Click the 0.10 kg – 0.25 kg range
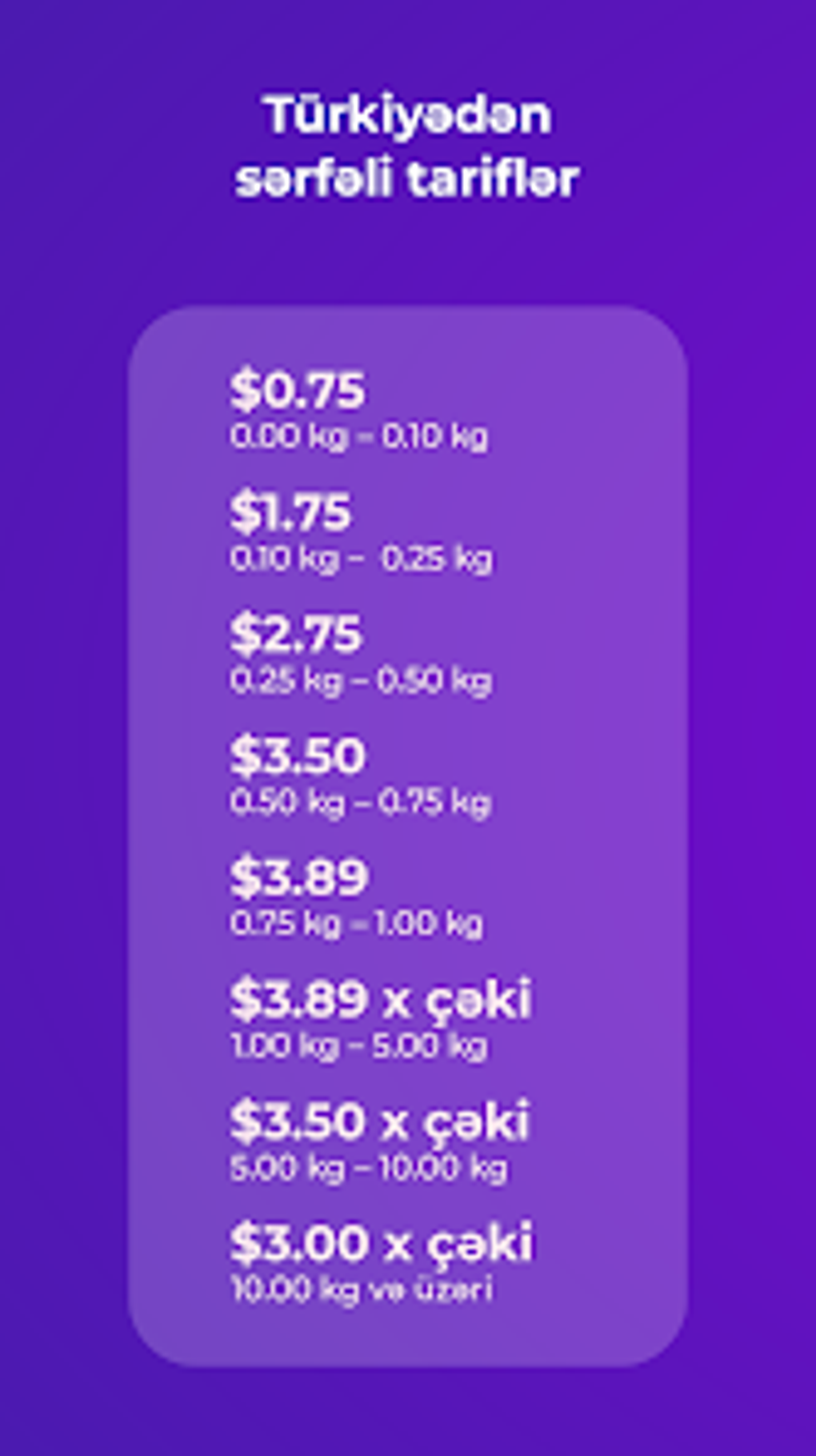Viewport: 816px width, 1456px height. 361,559
